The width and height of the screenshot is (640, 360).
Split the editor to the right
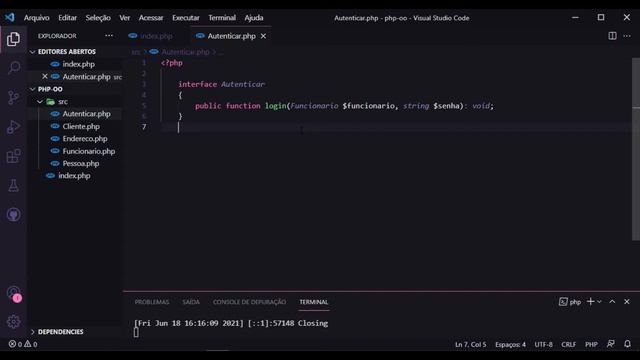click(x=612, y=36)
